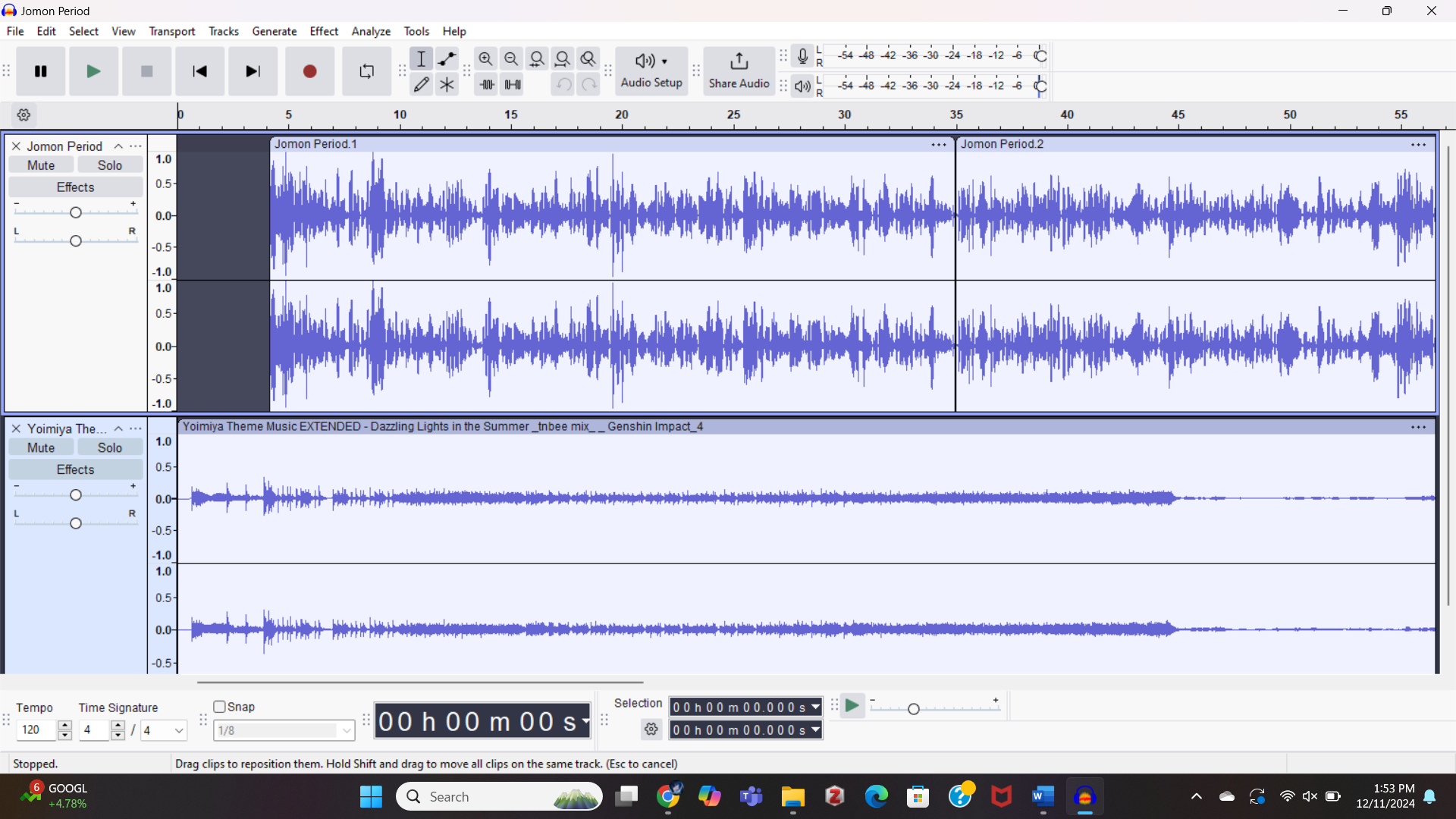The image size is (1456, 819).
Task: Open the Transport menu
Action: [172, 31]
